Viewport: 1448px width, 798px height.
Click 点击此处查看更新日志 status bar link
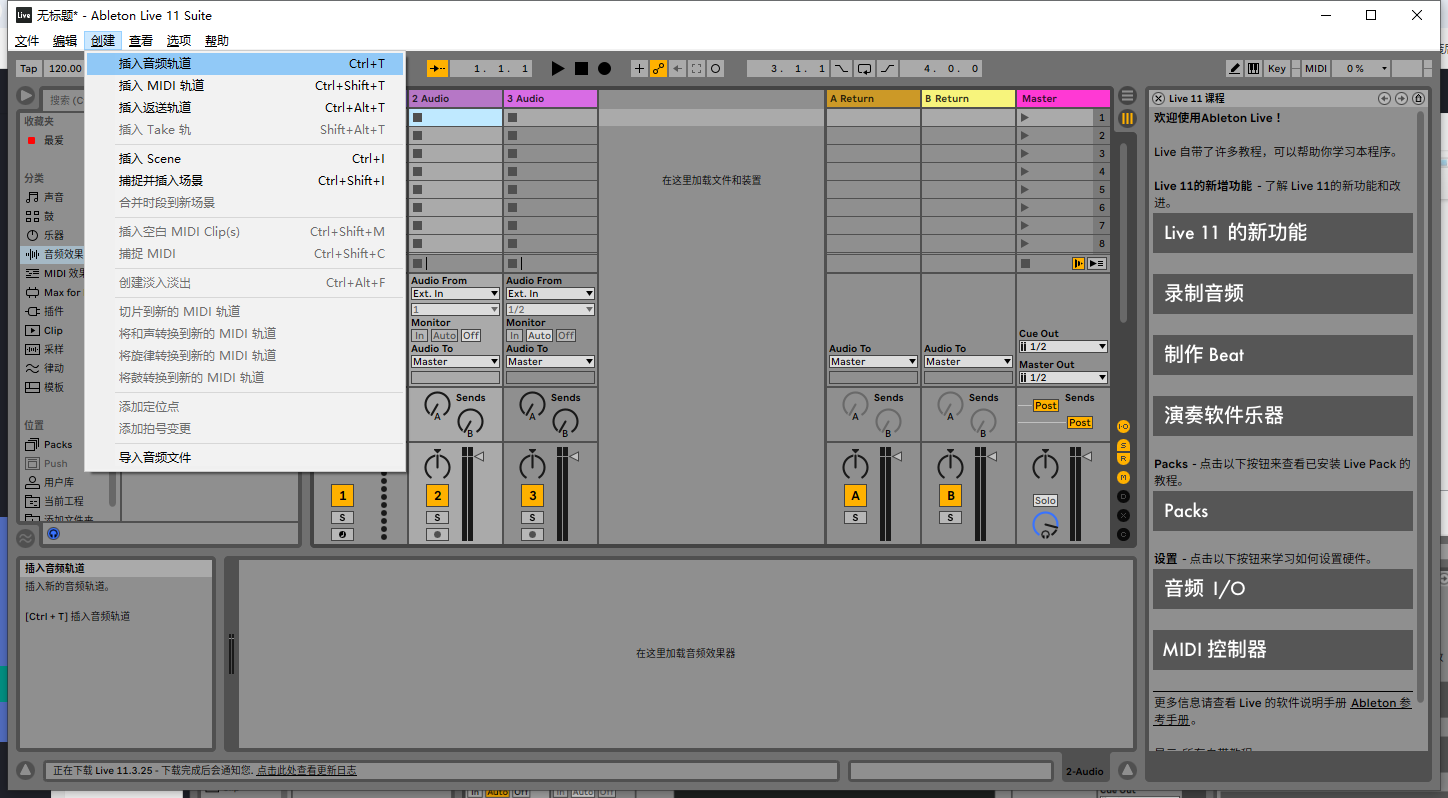coord(306,771)
